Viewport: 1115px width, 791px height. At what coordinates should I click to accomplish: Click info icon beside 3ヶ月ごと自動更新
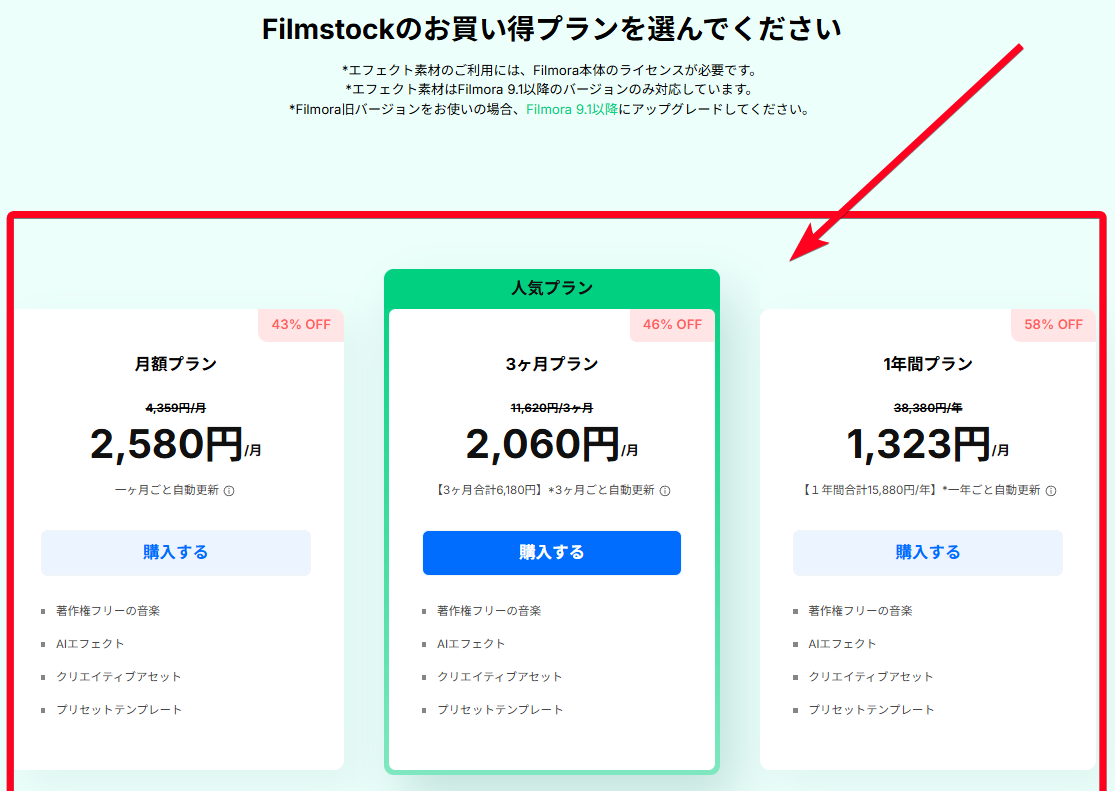[x=665, y=491]
